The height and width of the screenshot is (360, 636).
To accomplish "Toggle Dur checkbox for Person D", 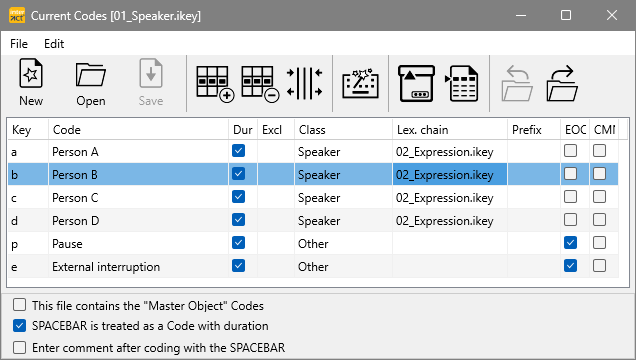I will pos(238,220).
